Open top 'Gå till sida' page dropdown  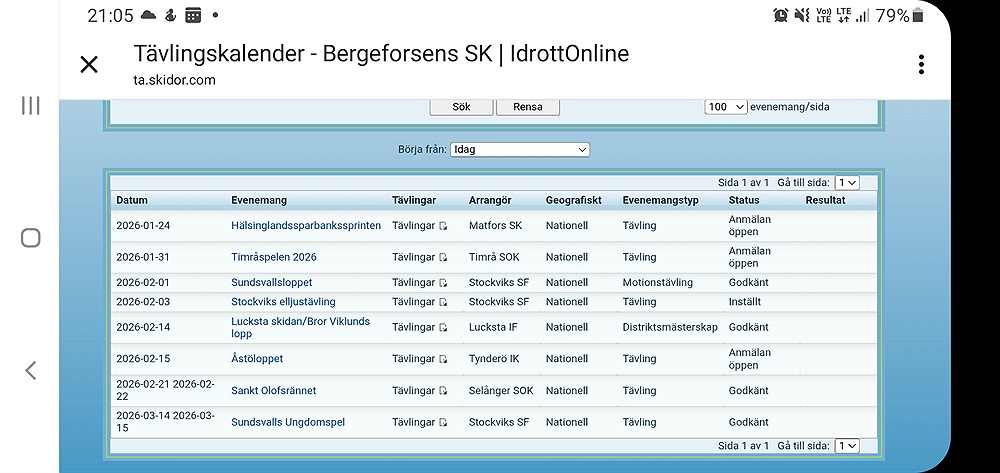(x=847, y=183)
